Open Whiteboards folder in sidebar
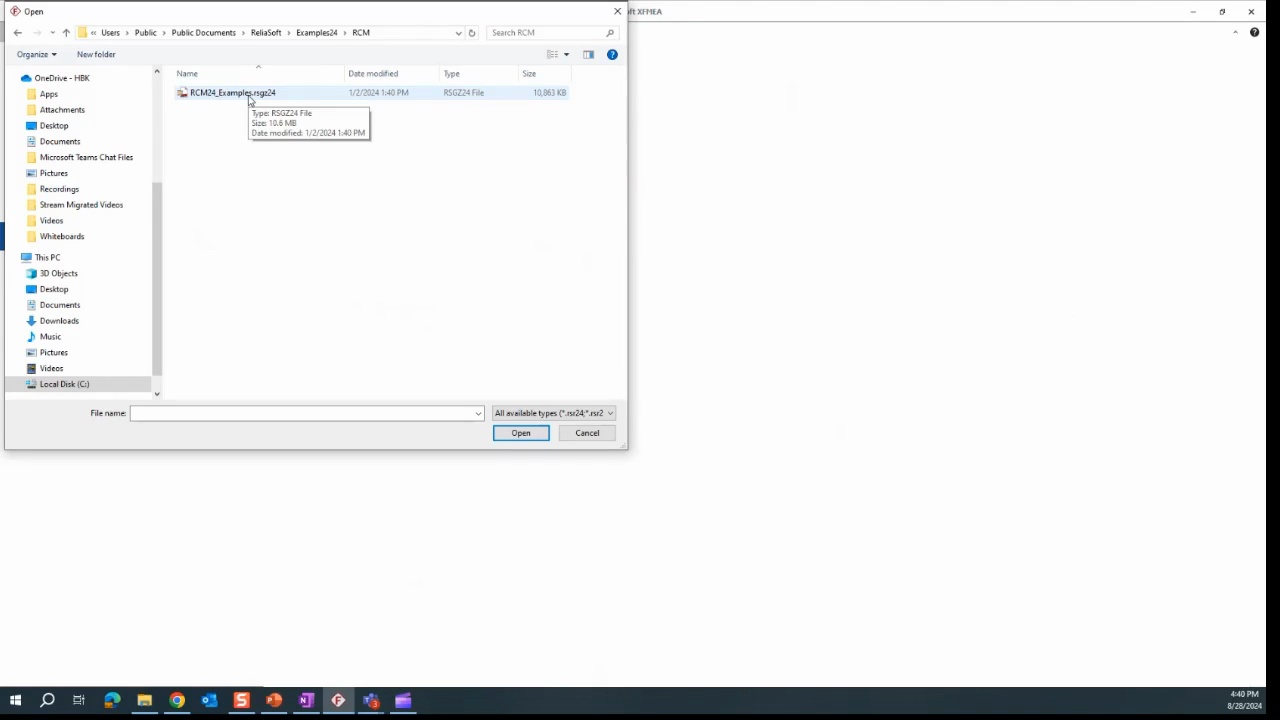The height and width of the screenshot is (720, 1280). [62, 237]
